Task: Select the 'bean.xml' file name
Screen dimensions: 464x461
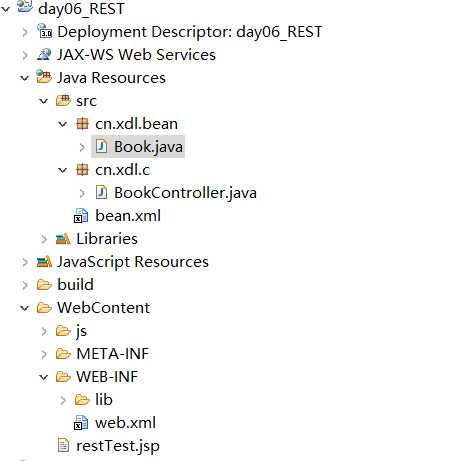Action: pos(128,216)
